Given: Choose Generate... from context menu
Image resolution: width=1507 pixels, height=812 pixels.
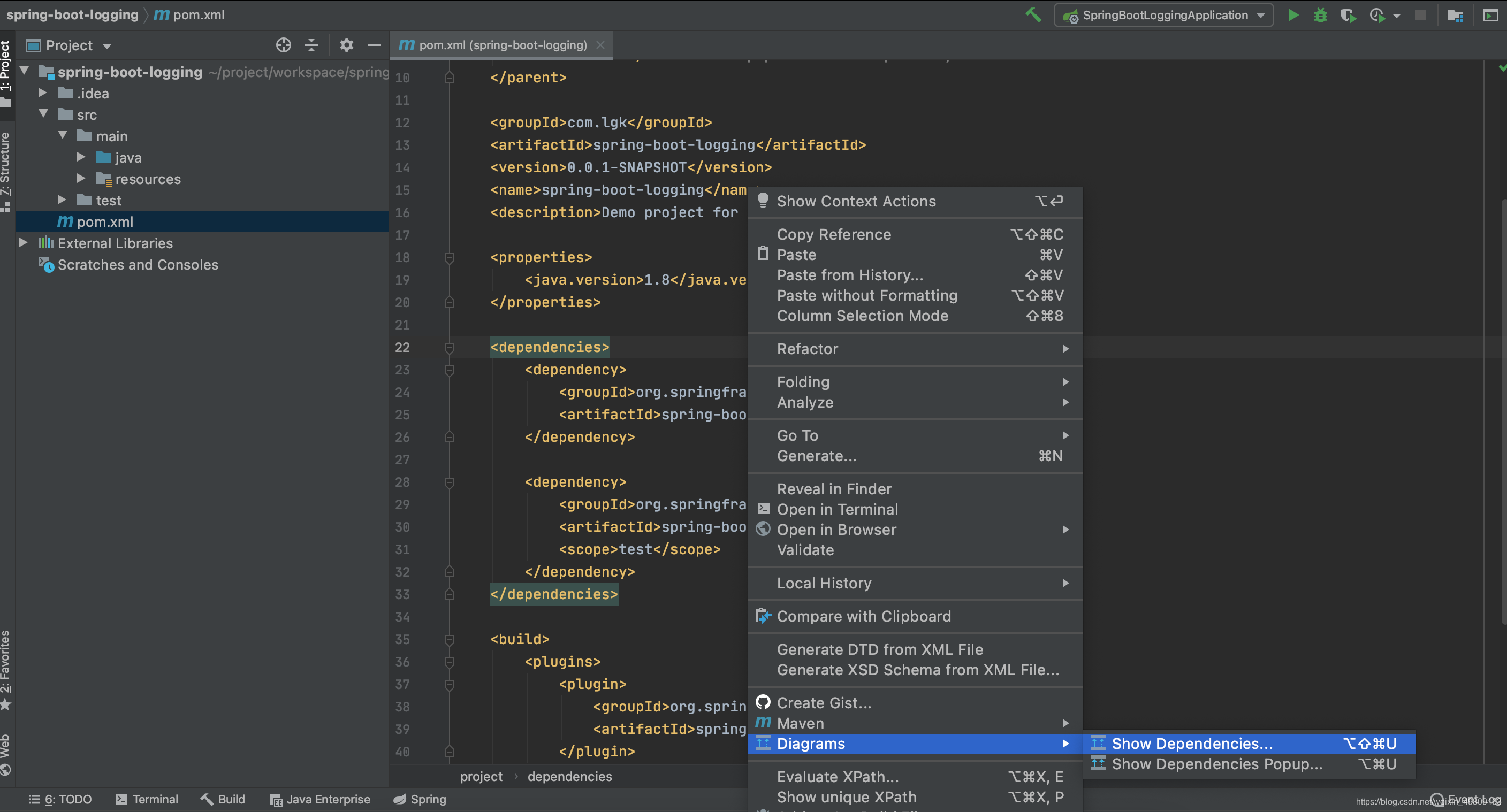Looking at the screenshot, I should [x=915, y=455].
